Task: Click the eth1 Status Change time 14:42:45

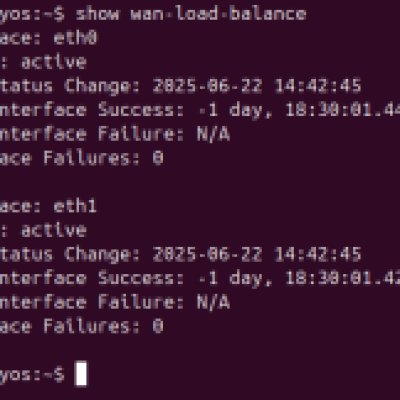Action: [318, 254]
